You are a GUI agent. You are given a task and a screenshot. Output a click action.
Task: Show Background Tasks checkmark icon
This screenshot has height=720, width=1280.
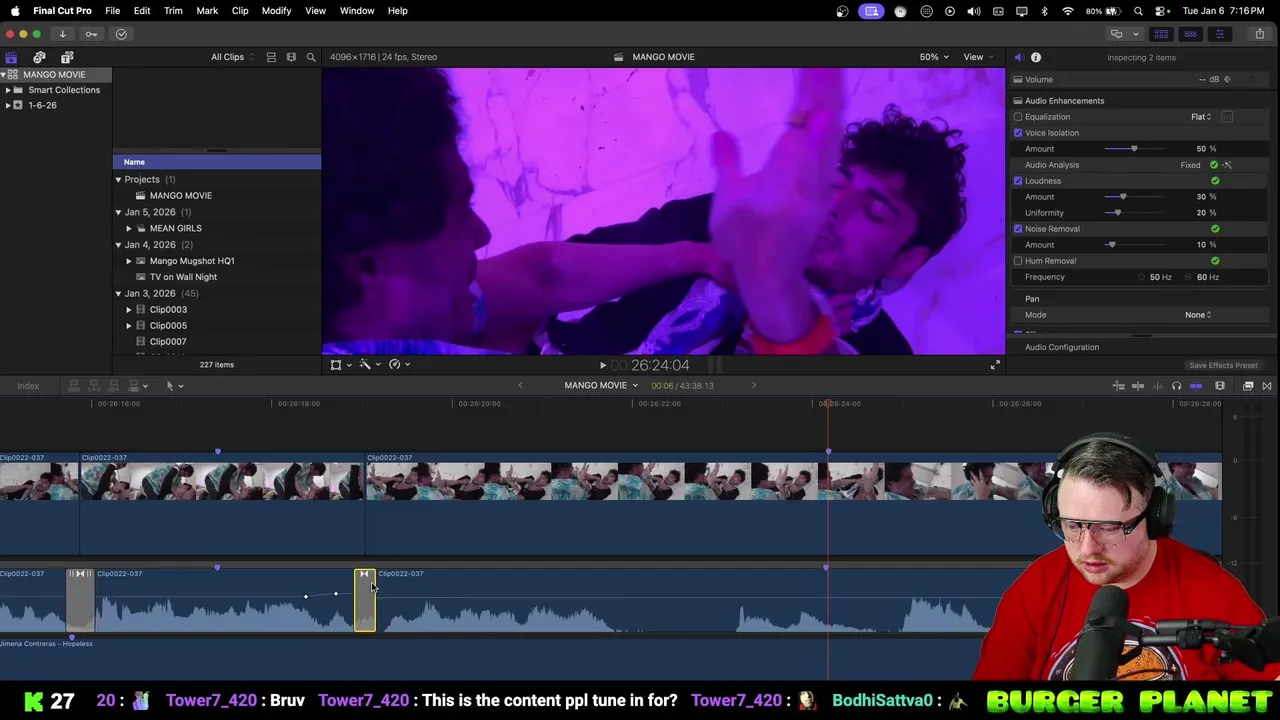pyautogui.click(x=121, y=34)
